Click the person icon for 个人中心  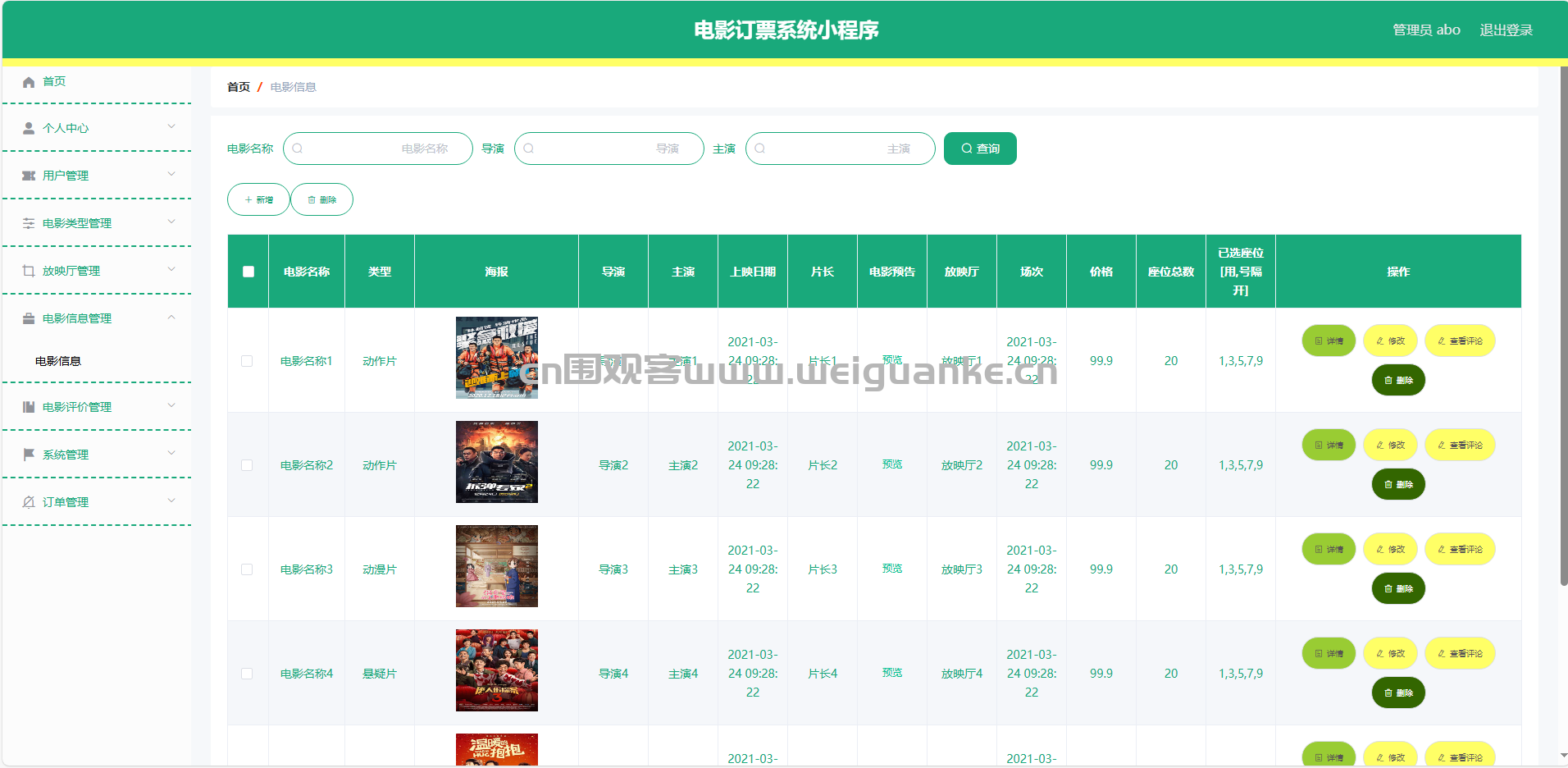(x=29, y=129)
